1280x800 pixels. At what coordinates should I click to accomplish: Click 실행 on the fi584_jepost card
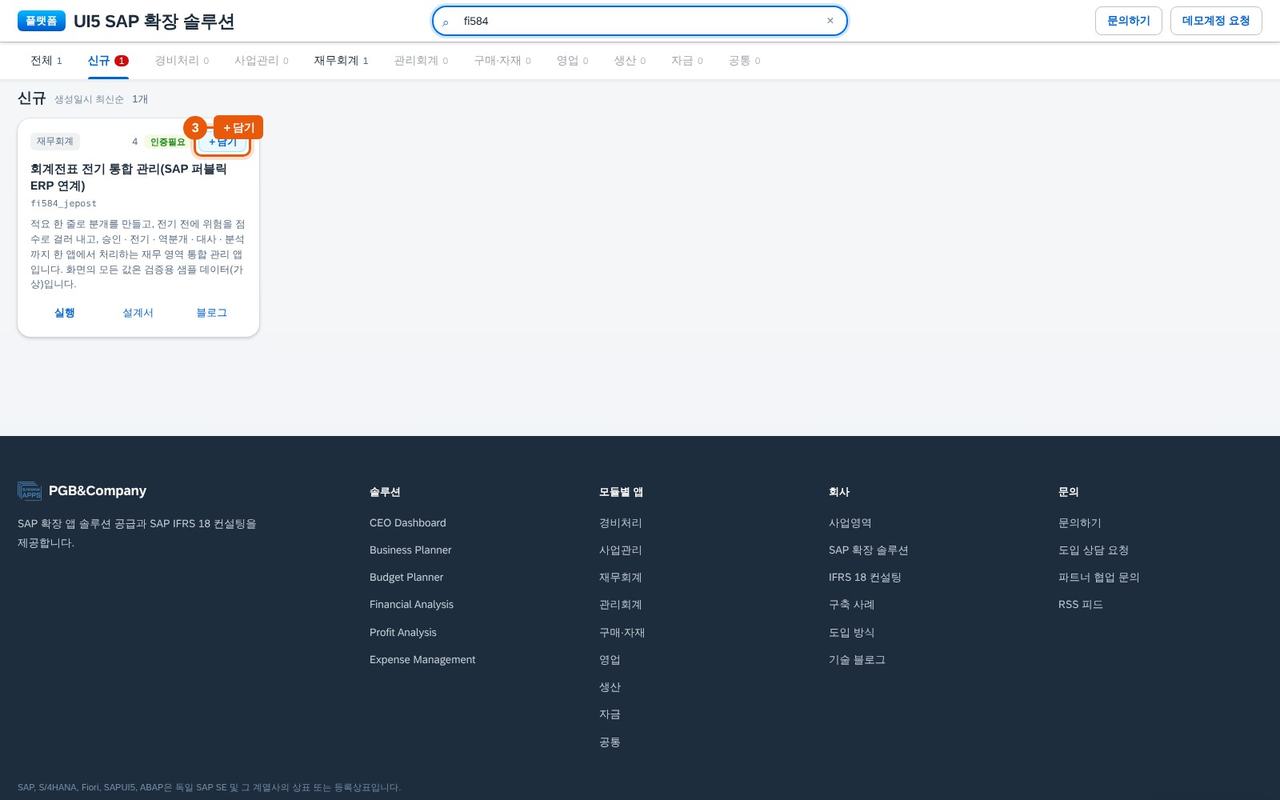coord(65,313)
